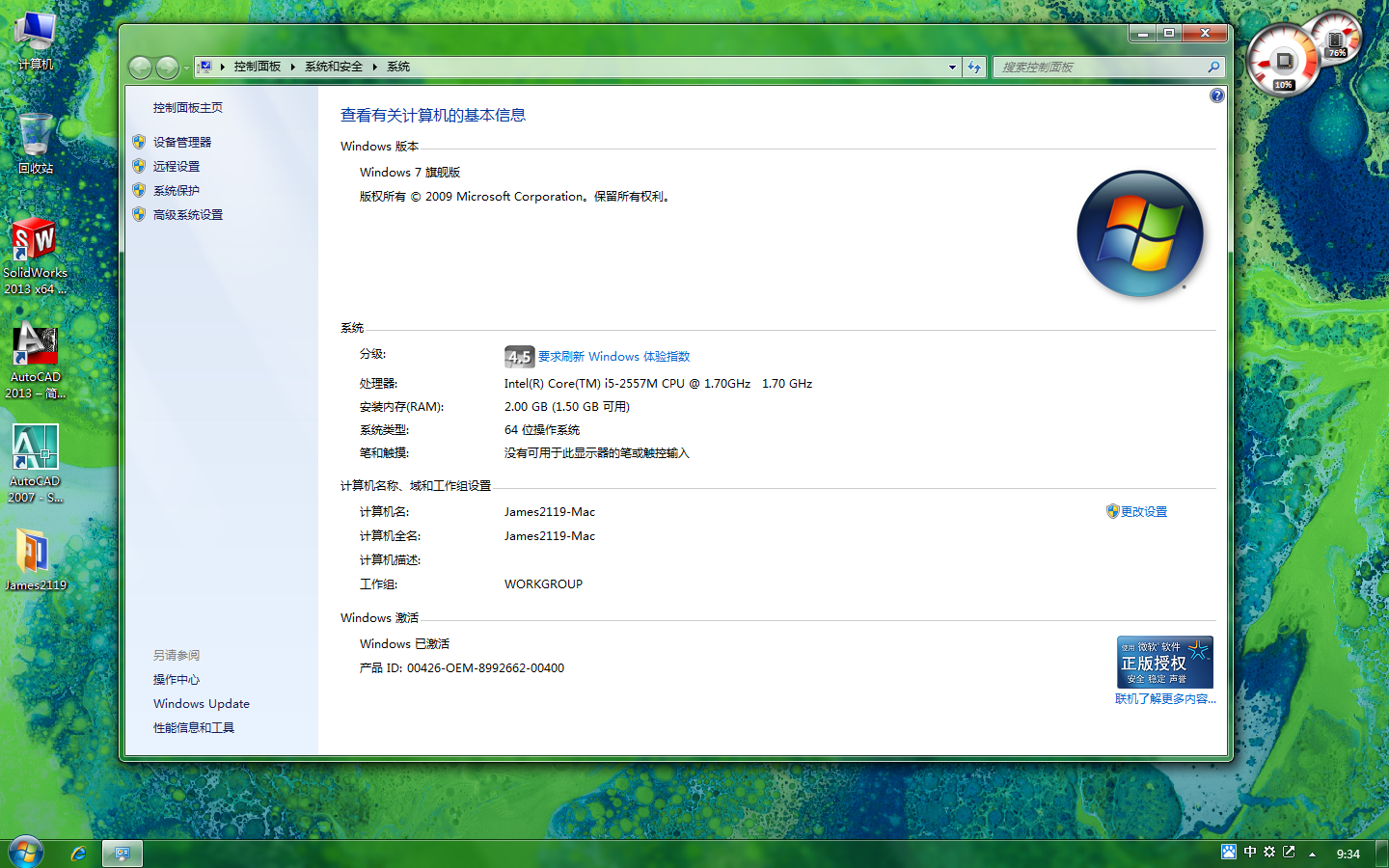Select the SolidWorks 2013 x64 desktop shortcut

pyautogui.click(x=36, y=257)
